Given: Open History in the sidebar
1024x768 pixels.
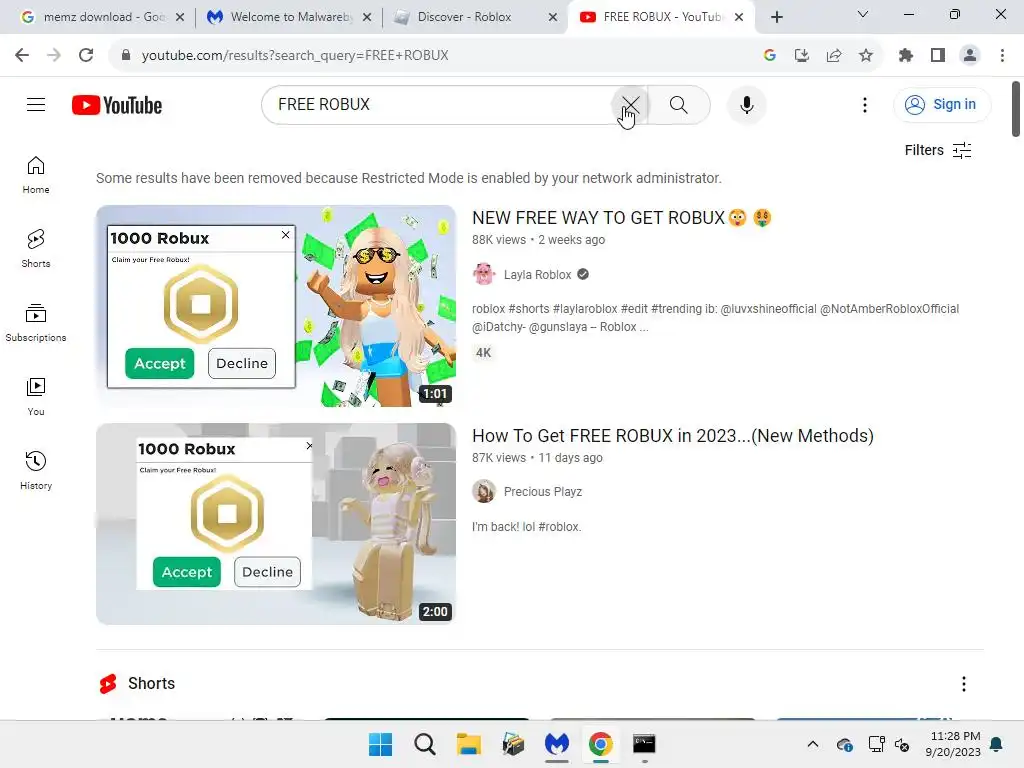Looking at the screenshot, I should pyautogui.click(x=36, y=470).
